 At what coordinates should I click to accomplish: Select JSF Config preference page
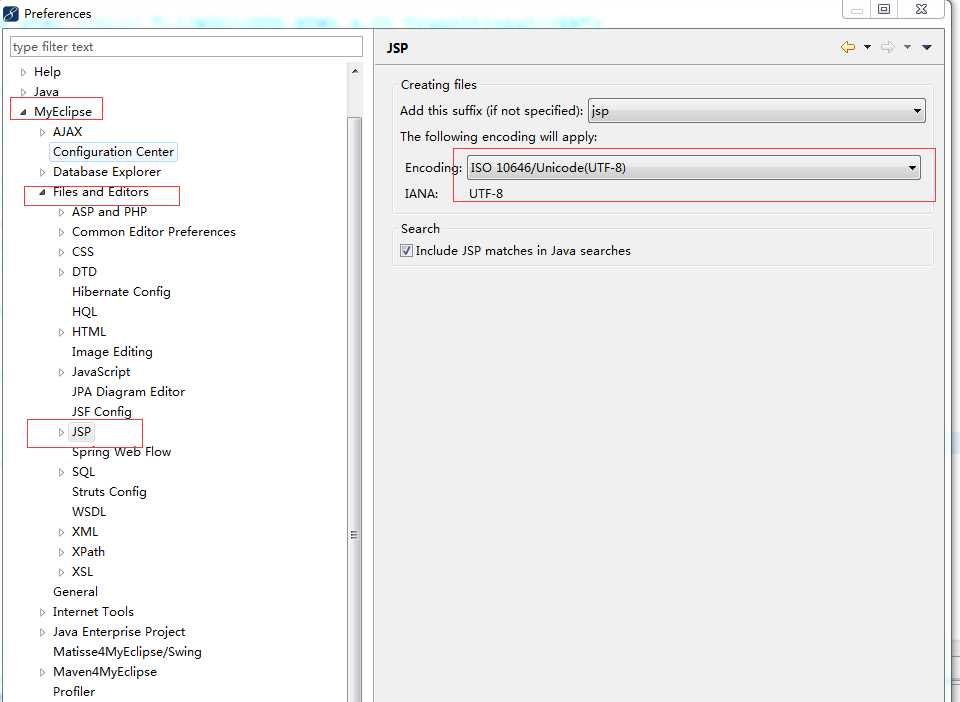coord(102,412)
